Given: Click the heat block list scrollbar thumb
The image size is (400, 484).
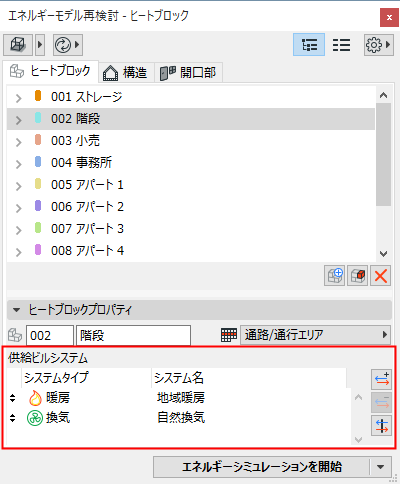Looking at the screenshot, I should tap(383, 154).
